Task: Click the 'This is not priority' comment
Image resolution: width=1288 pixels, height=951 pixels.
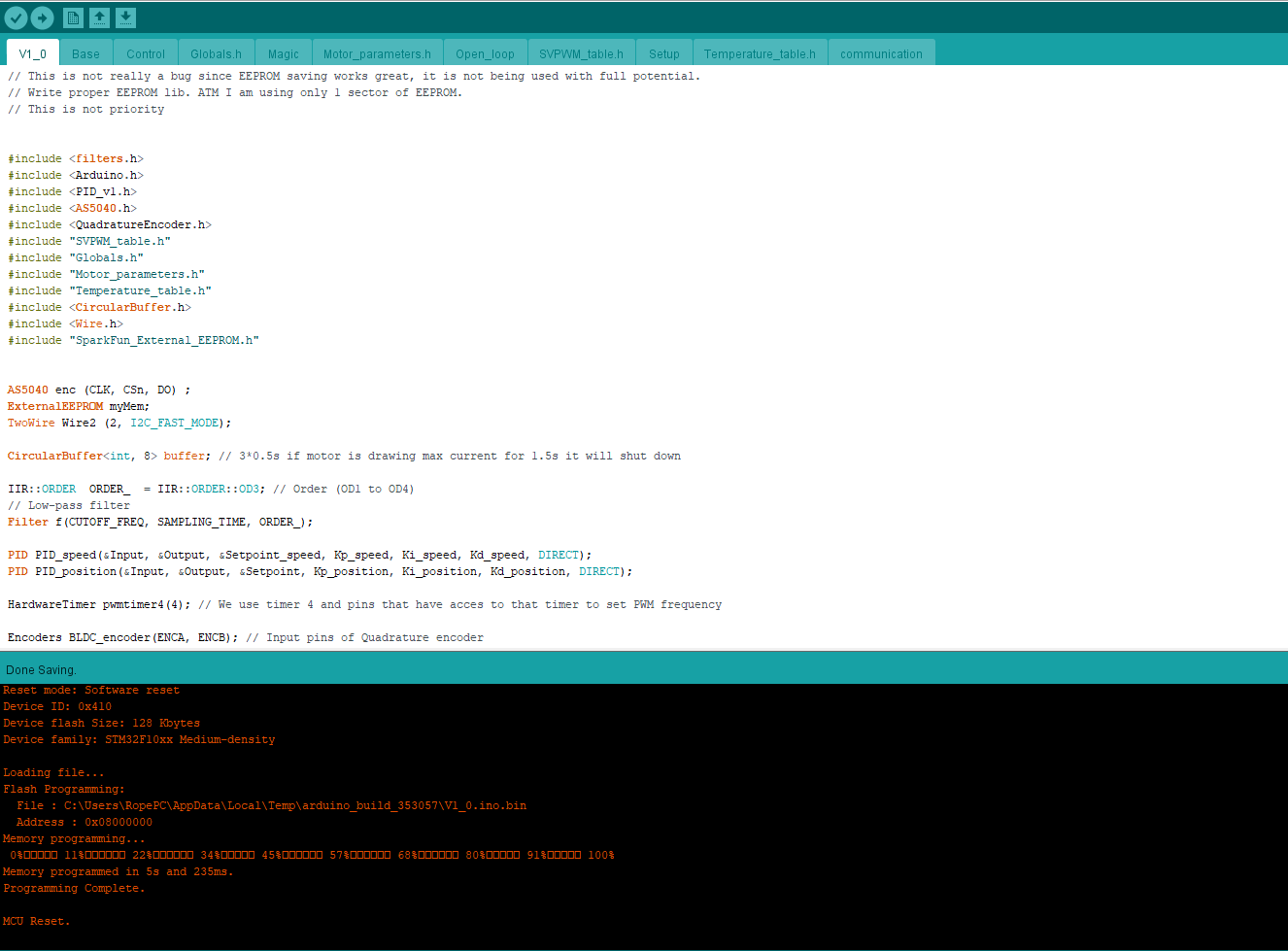Action: click(86, 109)
